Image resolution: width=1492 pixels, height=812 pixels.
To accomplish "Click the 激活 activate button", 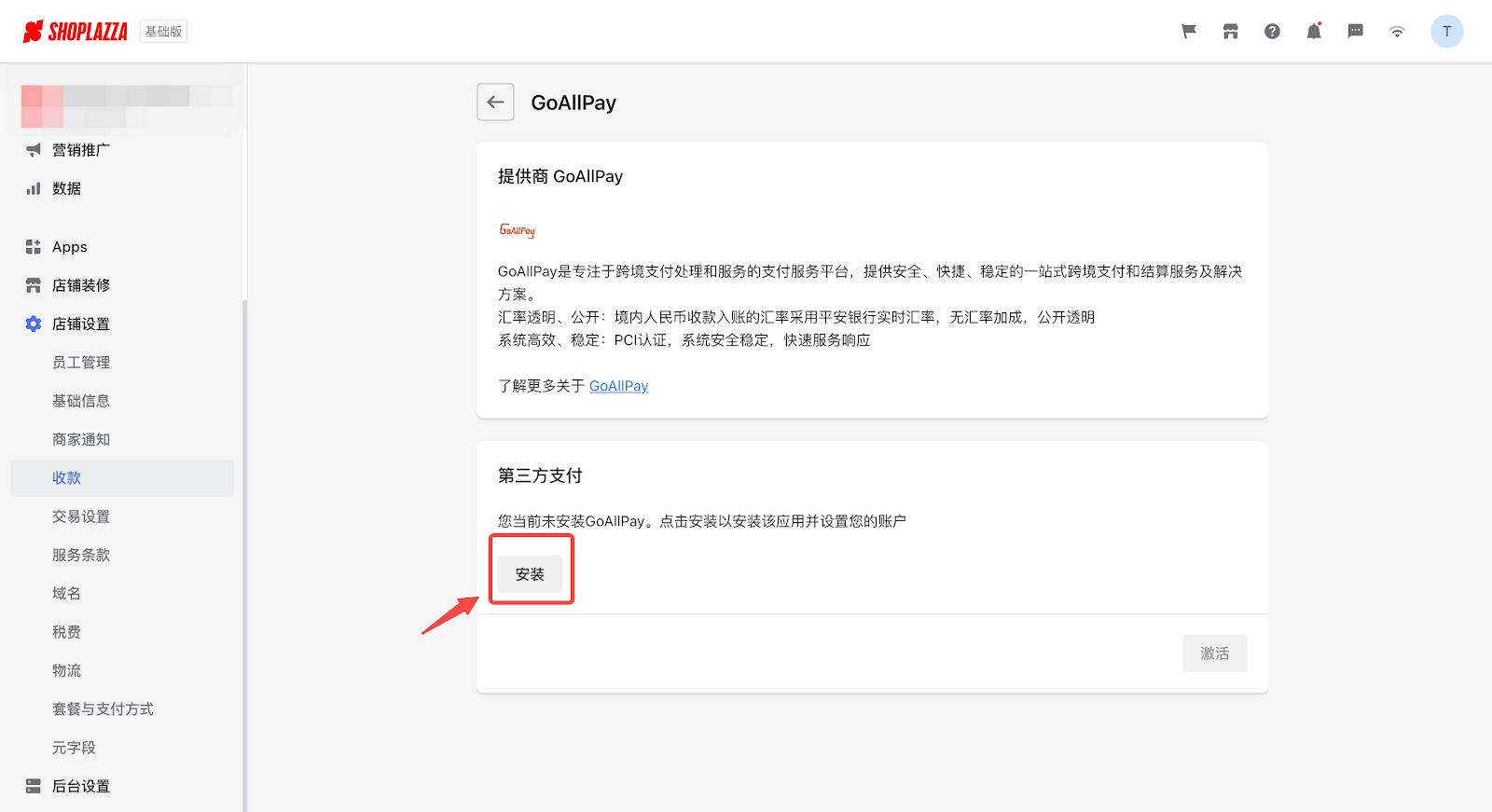I will coord(1214,654).
